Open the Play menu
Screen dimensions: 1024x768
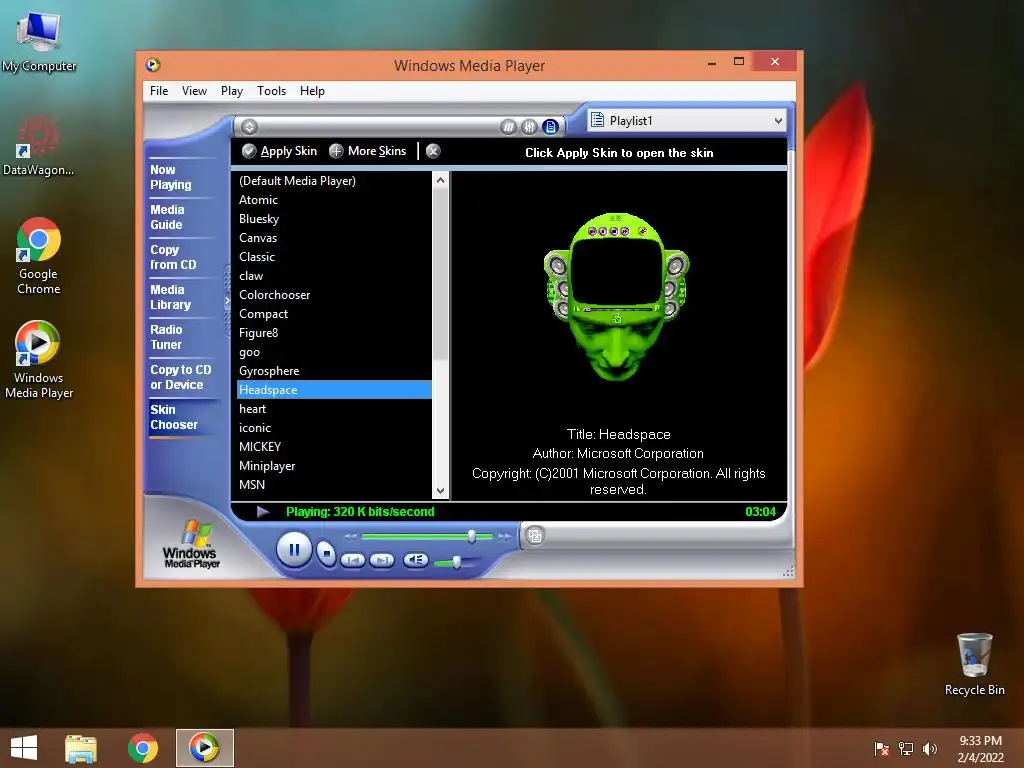232,91
